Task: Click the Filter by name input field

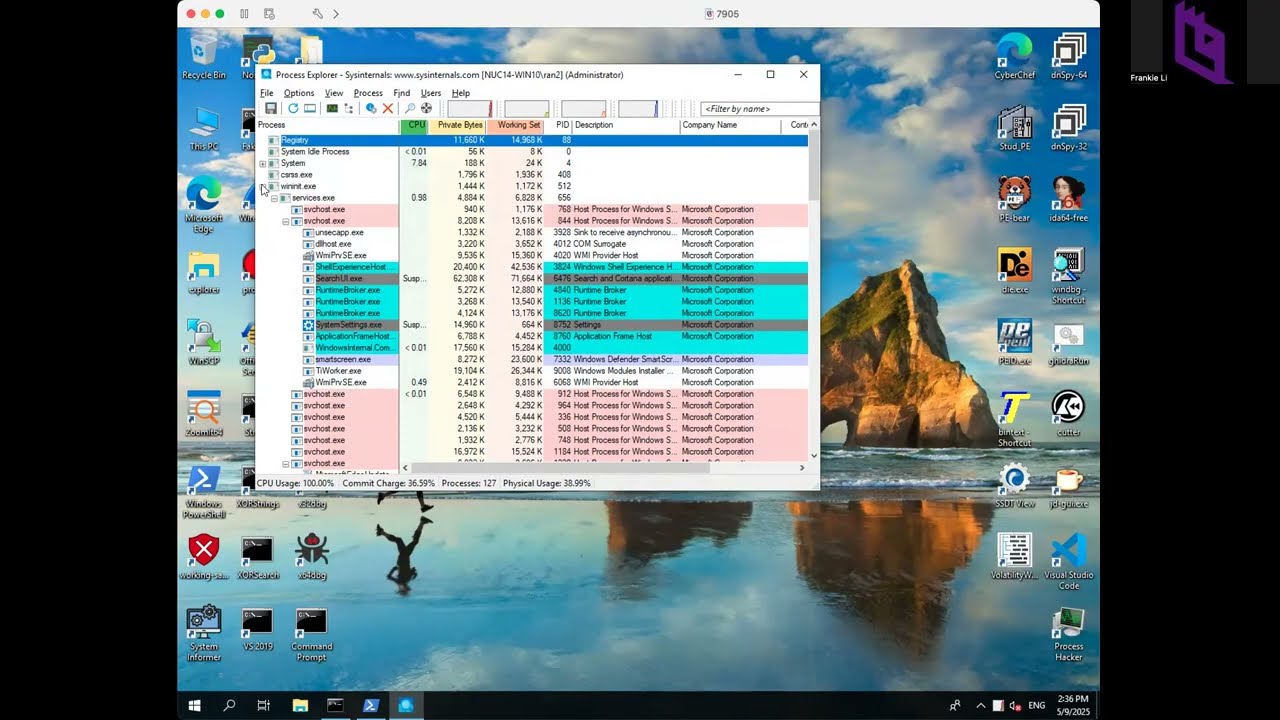Action: [760, 108]
